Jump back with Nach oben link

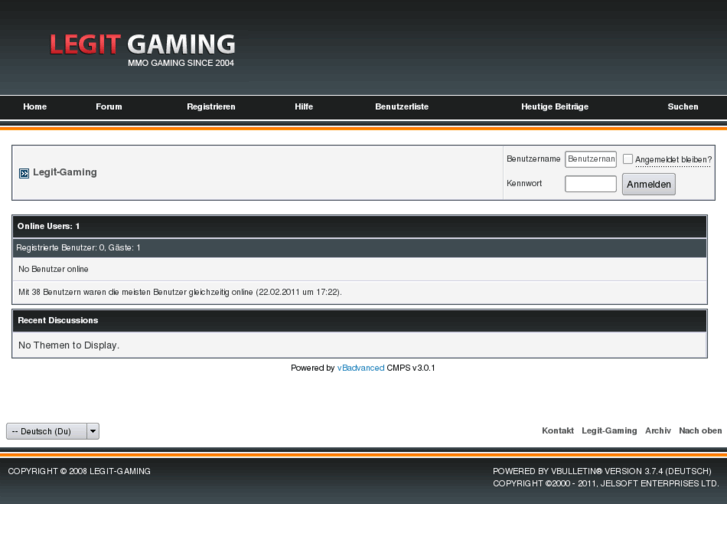point(700,430)
